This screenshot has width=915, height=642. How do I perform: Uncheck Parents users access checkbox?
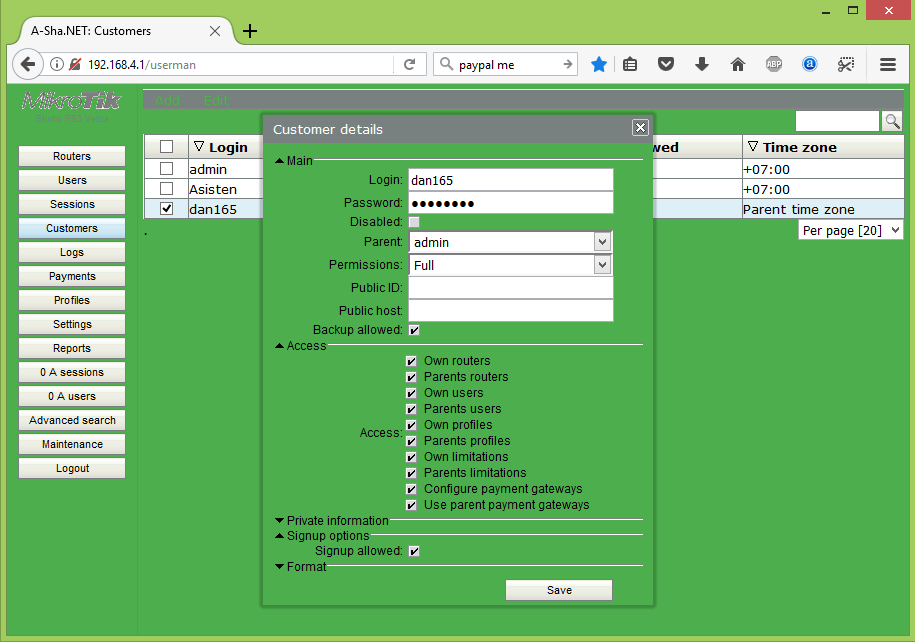point(411,409)
